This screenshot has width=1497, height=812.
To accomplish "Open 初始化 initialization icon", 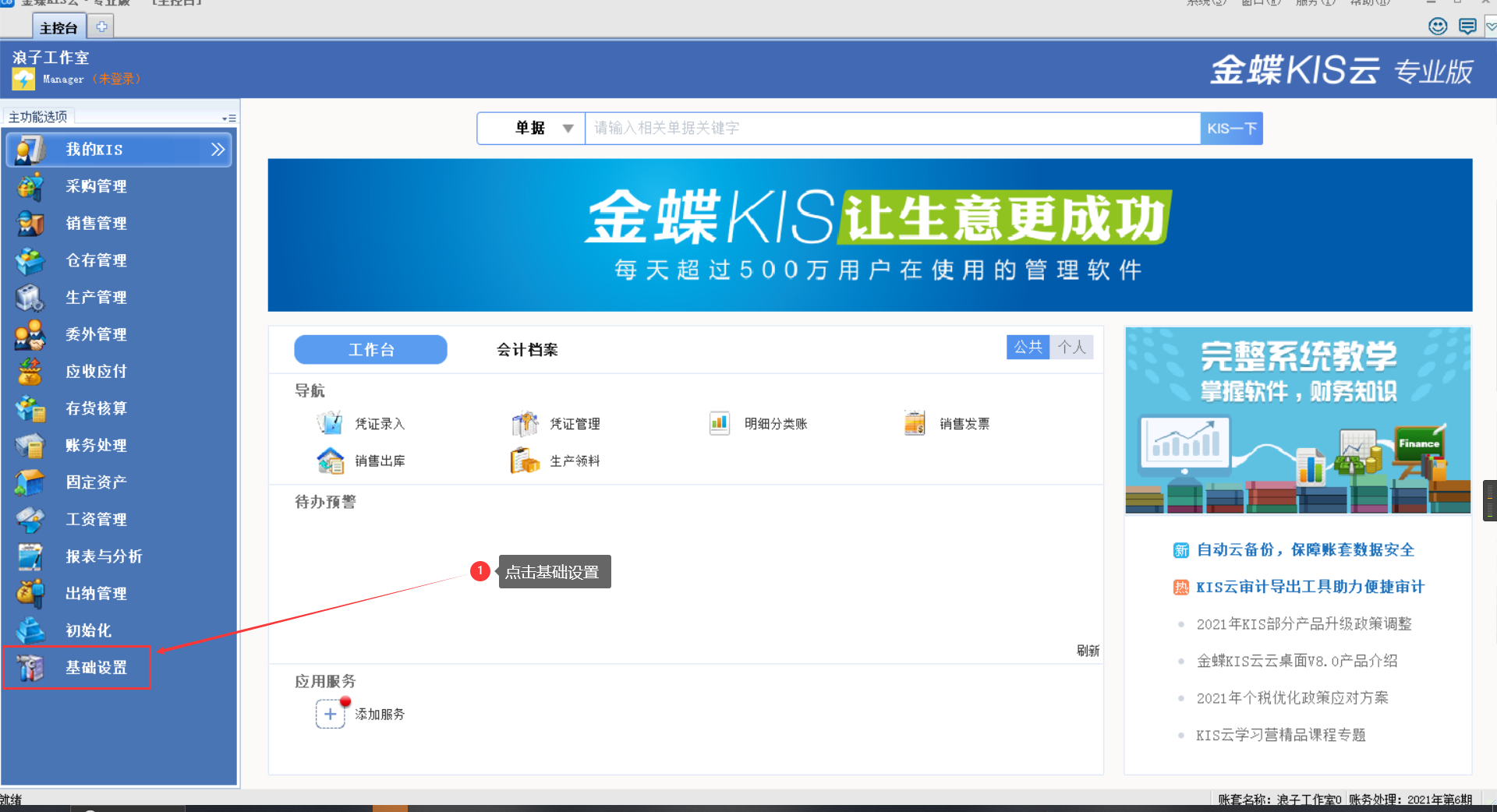I will tap(30, 630).
